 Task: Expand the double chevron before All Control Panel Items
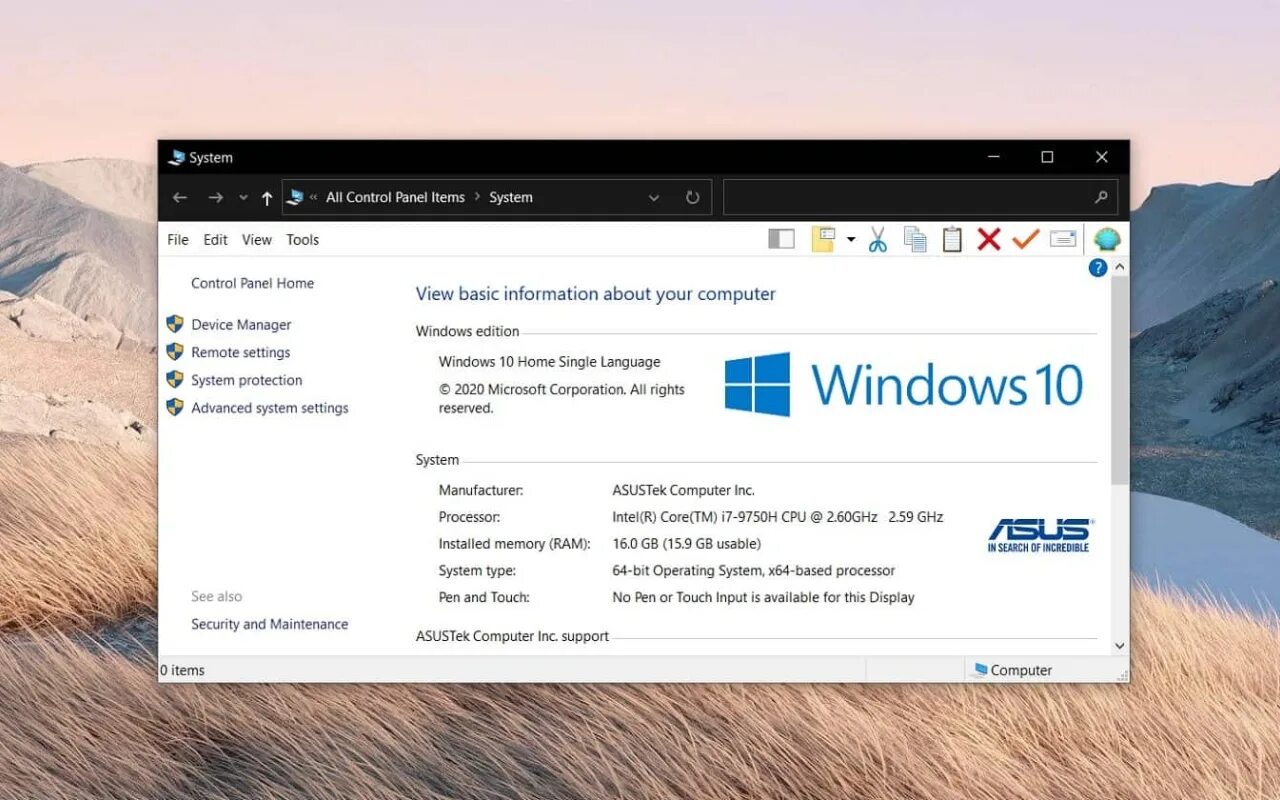tap(314, 197)
